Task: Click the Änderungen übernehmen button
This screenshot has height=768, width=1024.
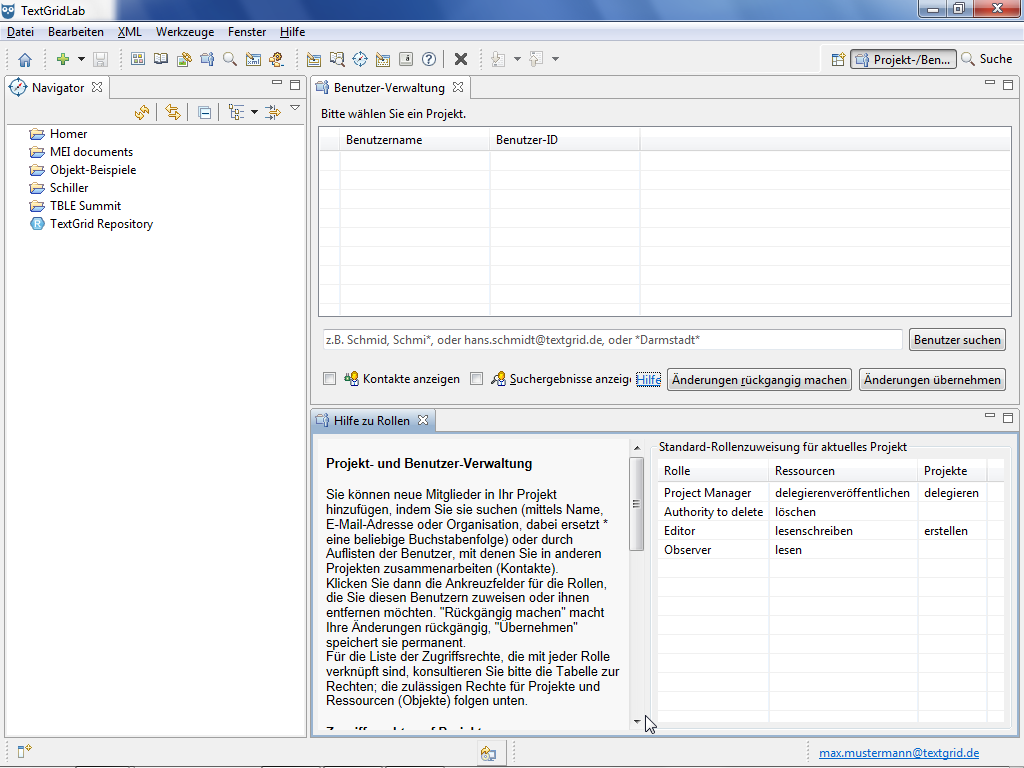Action: click(x=932, y=380)
